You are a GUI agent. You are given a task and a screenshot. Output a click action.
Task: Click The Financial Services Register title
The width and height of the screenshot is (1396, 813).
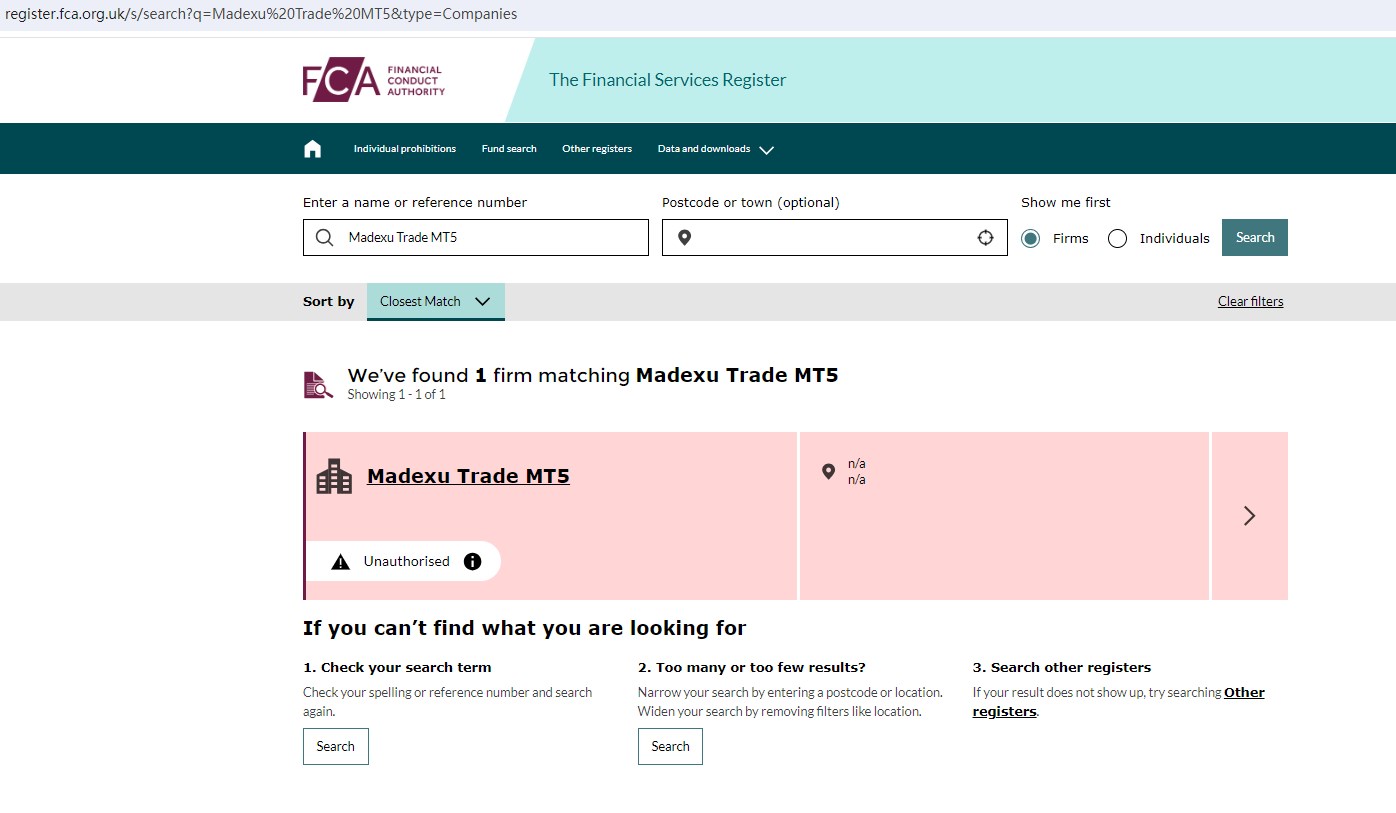tap(668, 80)
